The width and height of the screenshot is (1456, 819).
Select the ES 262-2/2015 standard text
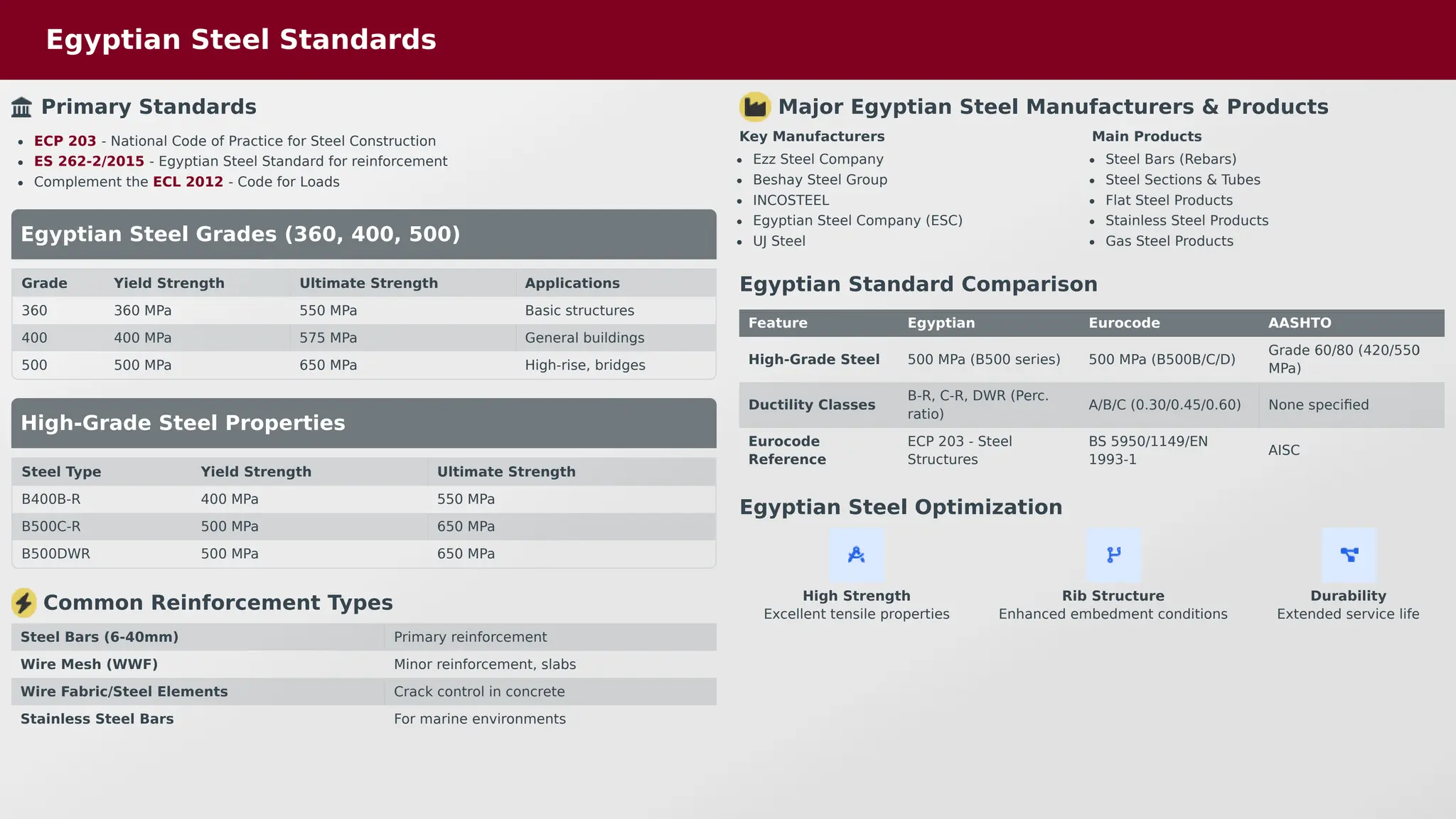tap(89, 161)
